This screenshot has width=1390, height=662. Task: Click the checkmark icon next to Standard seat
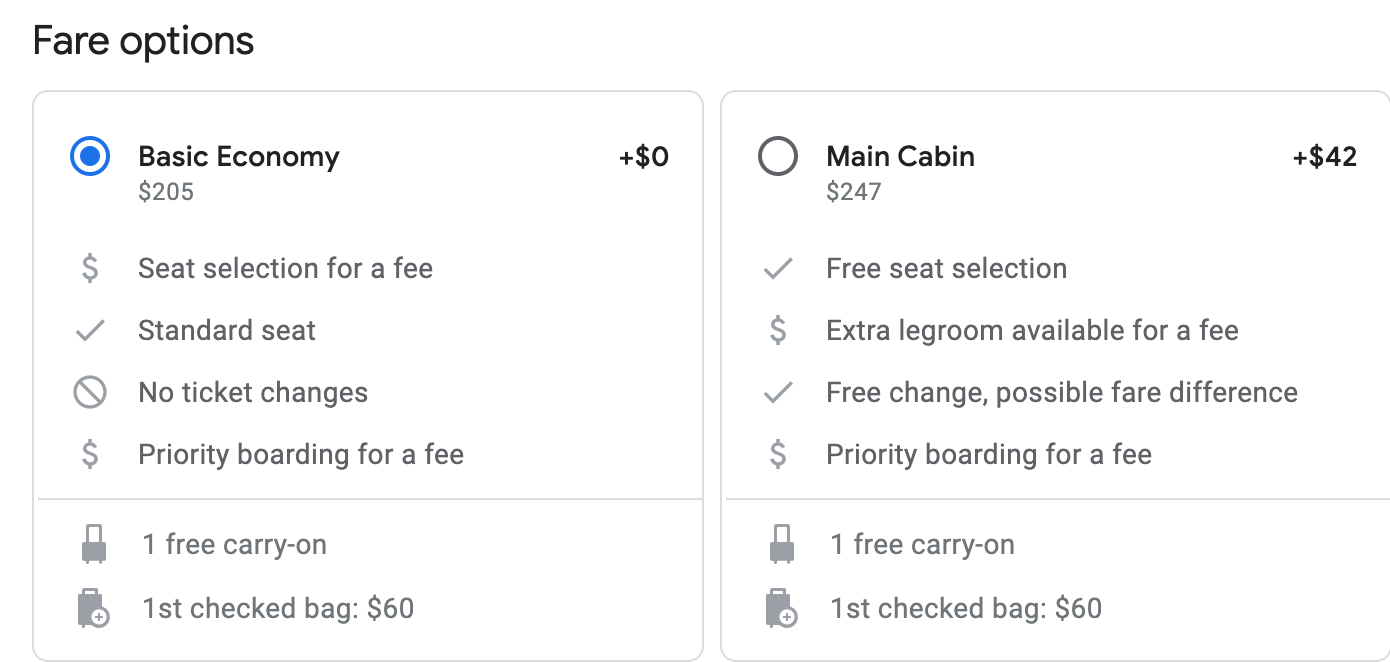(90, 331)
